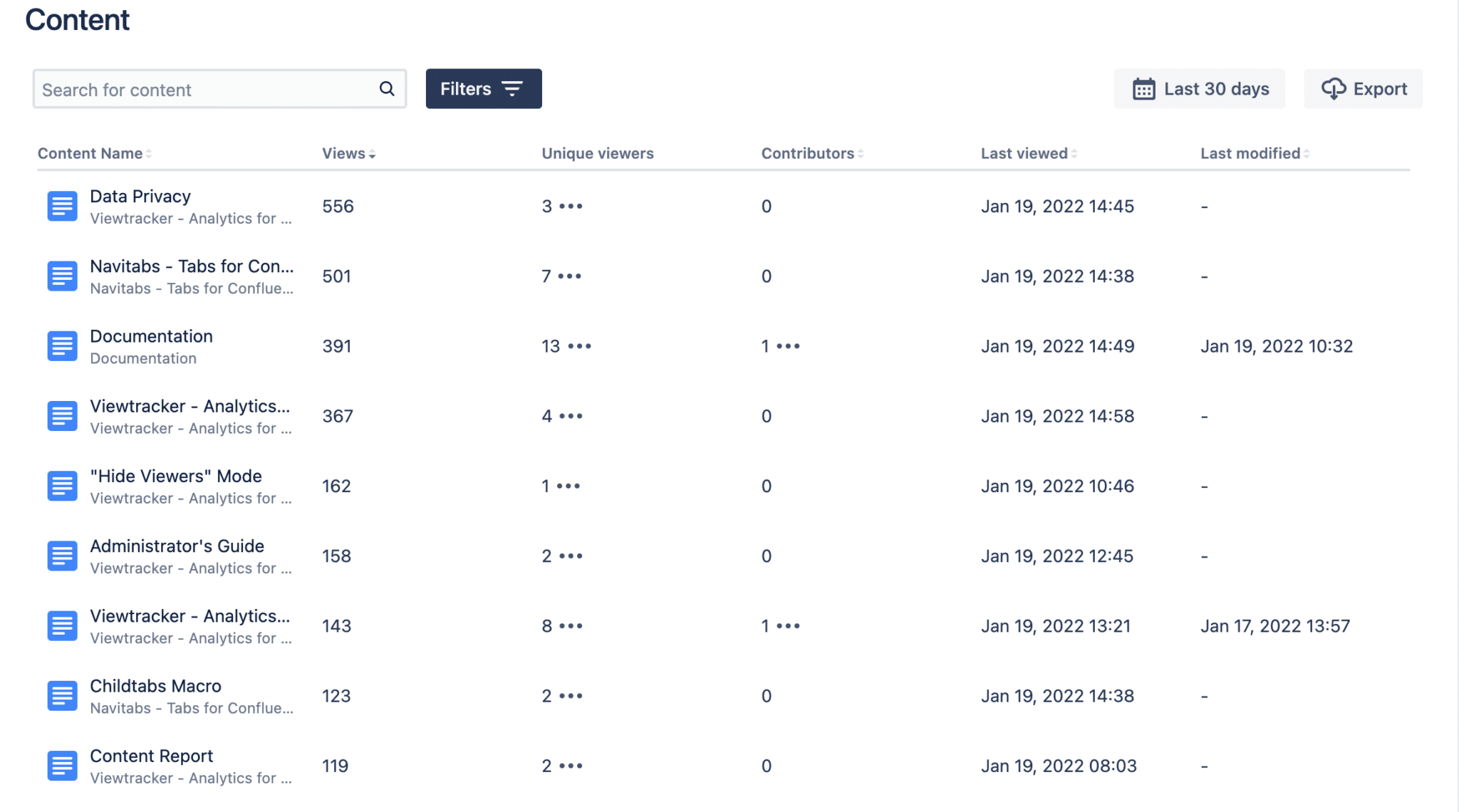
Task: Sort the Last modified column
Action: pyautogui.click(x=1308, y=153)
